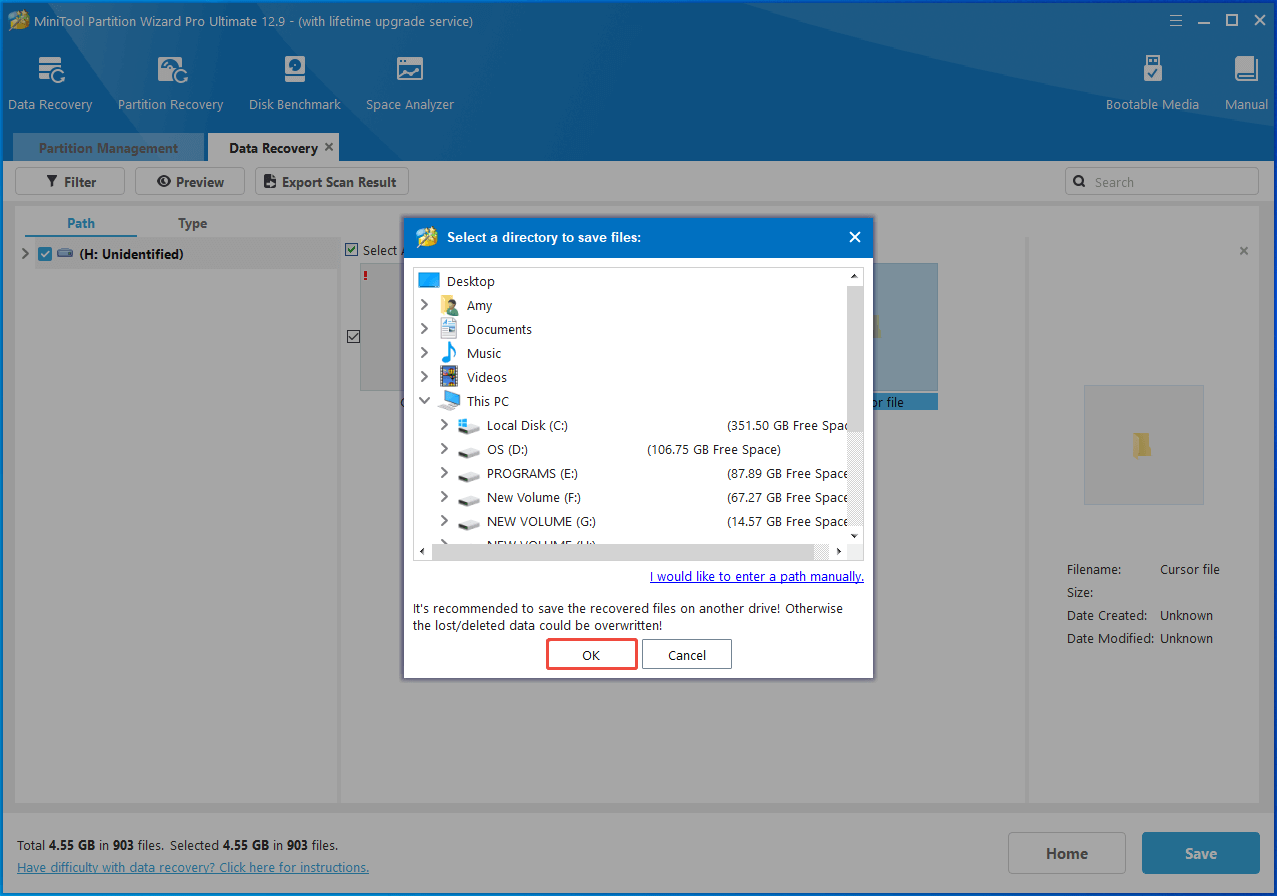Viewport: 1277px width, 896px height.
Task: Click the Desktop folder icon in dialog
Action: [x=429, y=281]
